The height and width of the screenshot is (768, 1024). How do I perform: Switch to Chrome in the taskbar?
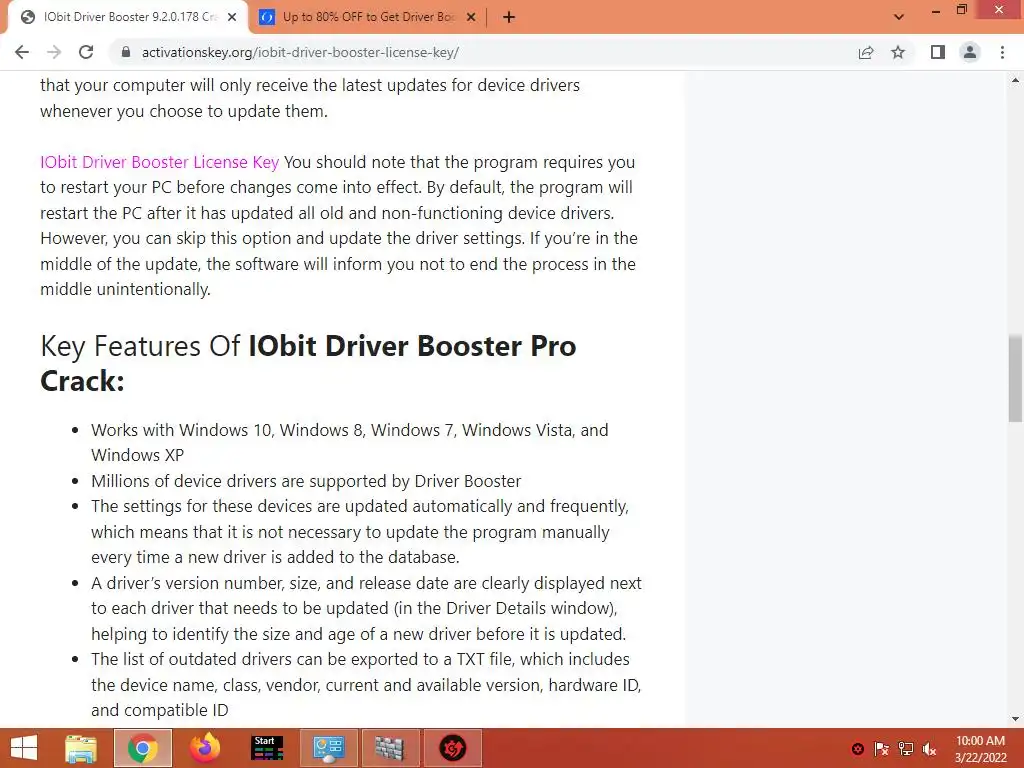pyautogui.click(x=143, y=748)
